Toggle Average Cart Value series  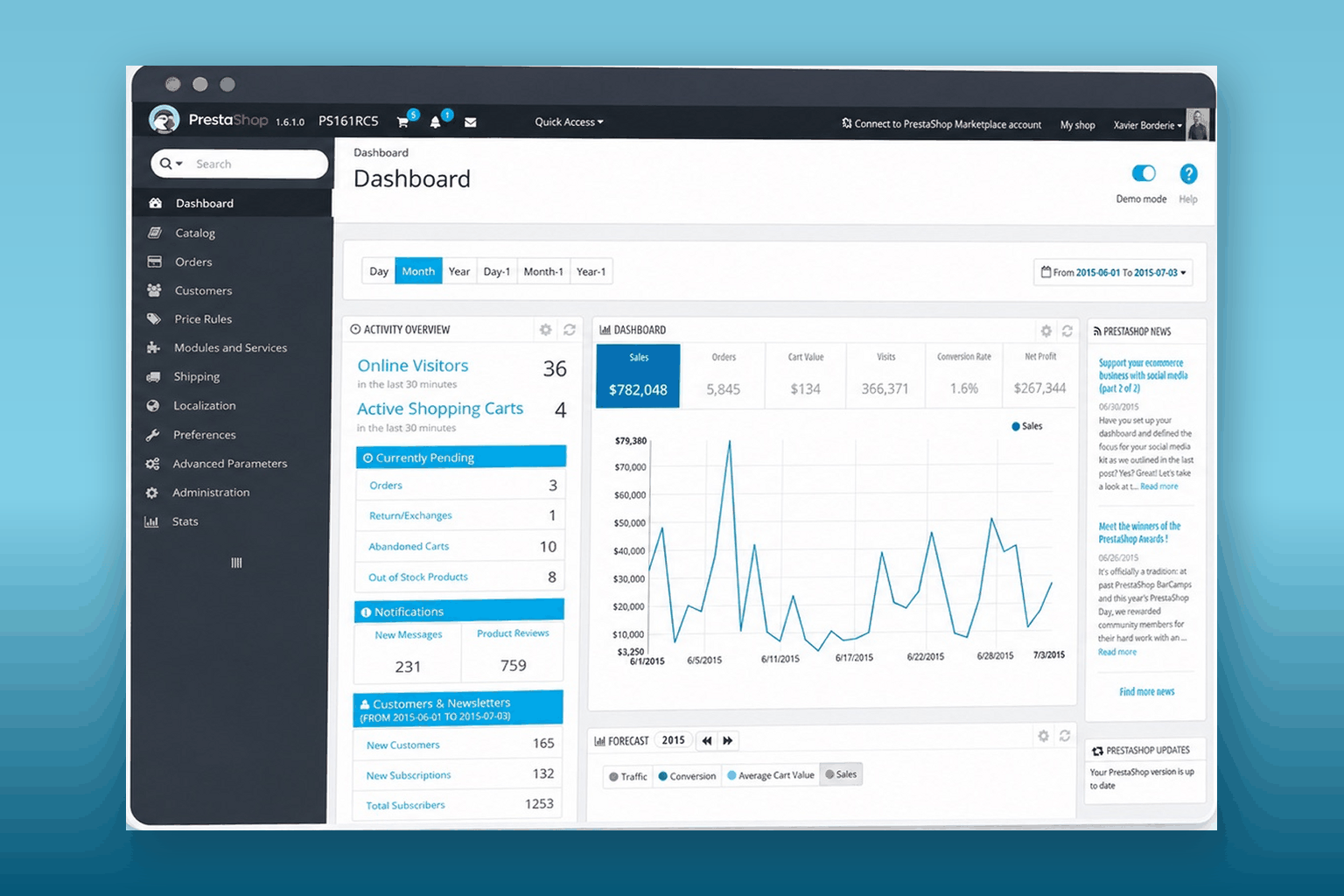771,775
